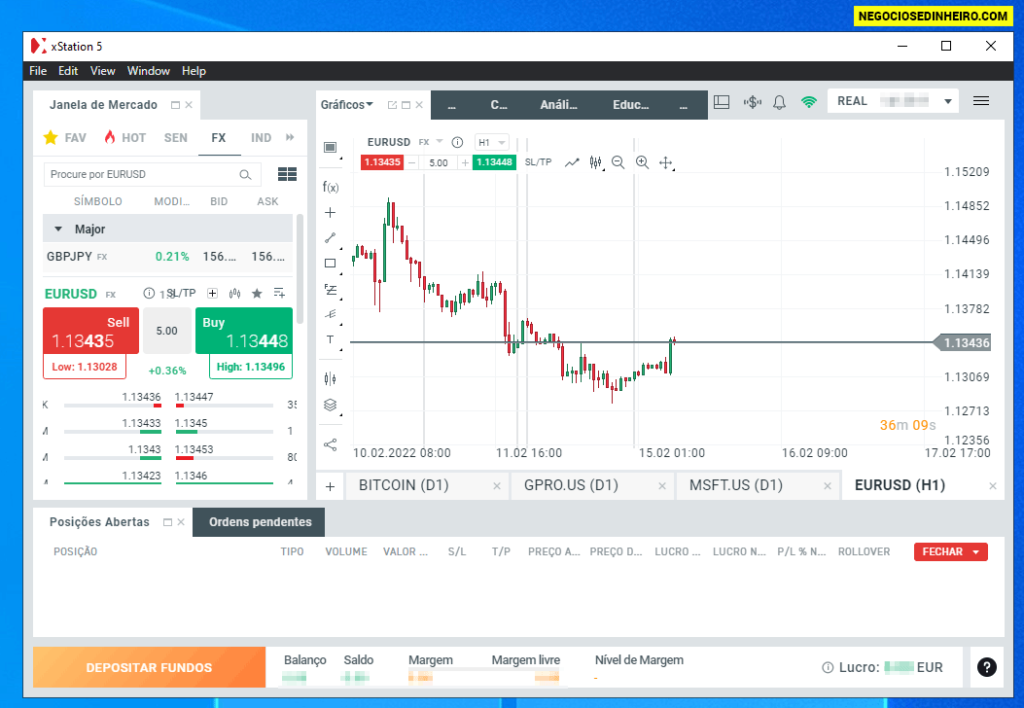Click the share chart icon
Image resolution: width=1024 pixels, height=708 pixels.
pos(330,445)
